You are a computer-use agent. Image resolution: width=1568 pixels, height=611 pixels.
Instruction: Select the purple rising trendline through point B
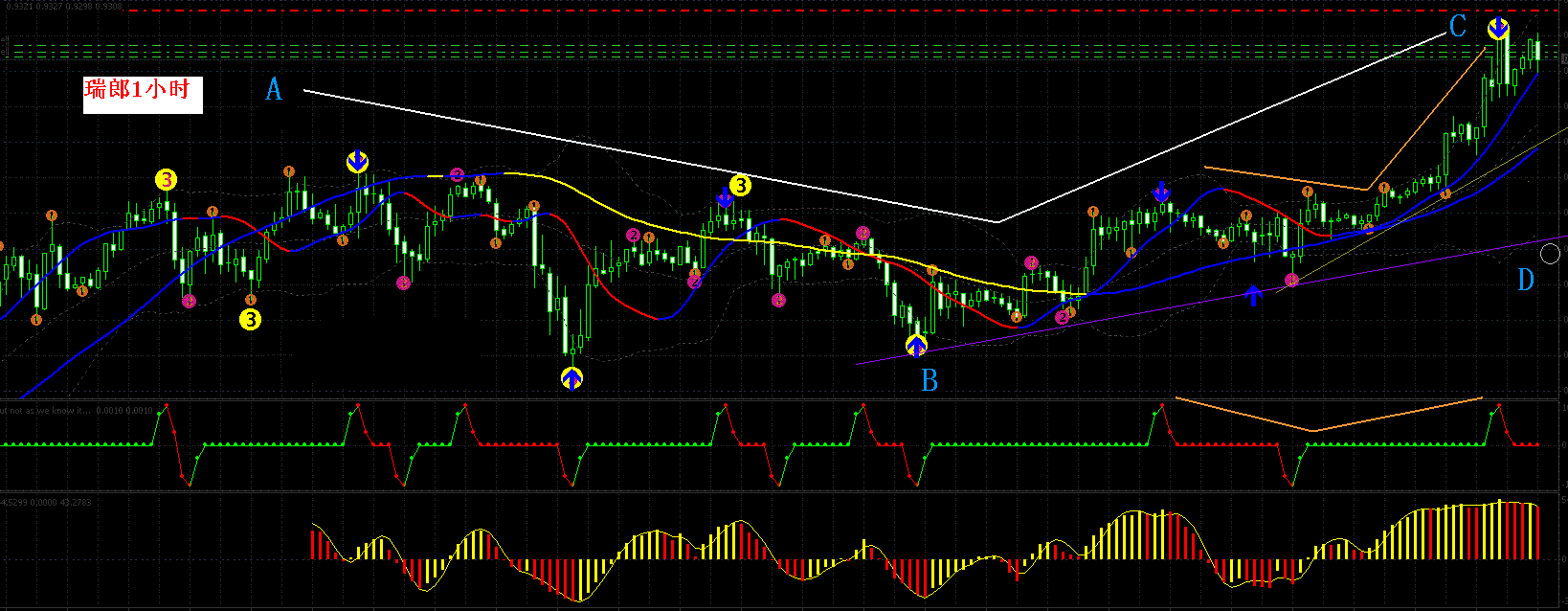[1211, 300]
